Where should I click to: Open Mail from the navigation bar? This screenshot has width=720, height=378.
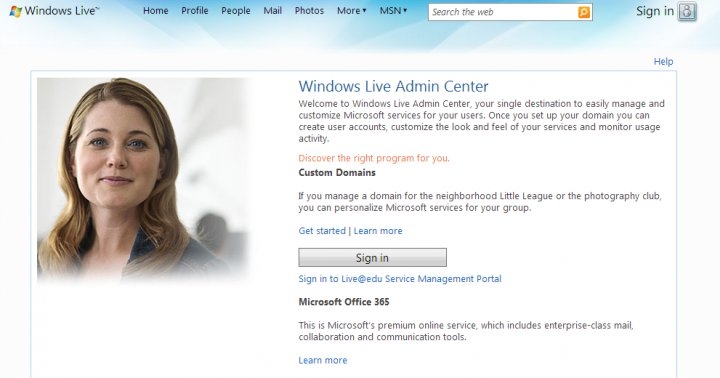coord(273,11)
